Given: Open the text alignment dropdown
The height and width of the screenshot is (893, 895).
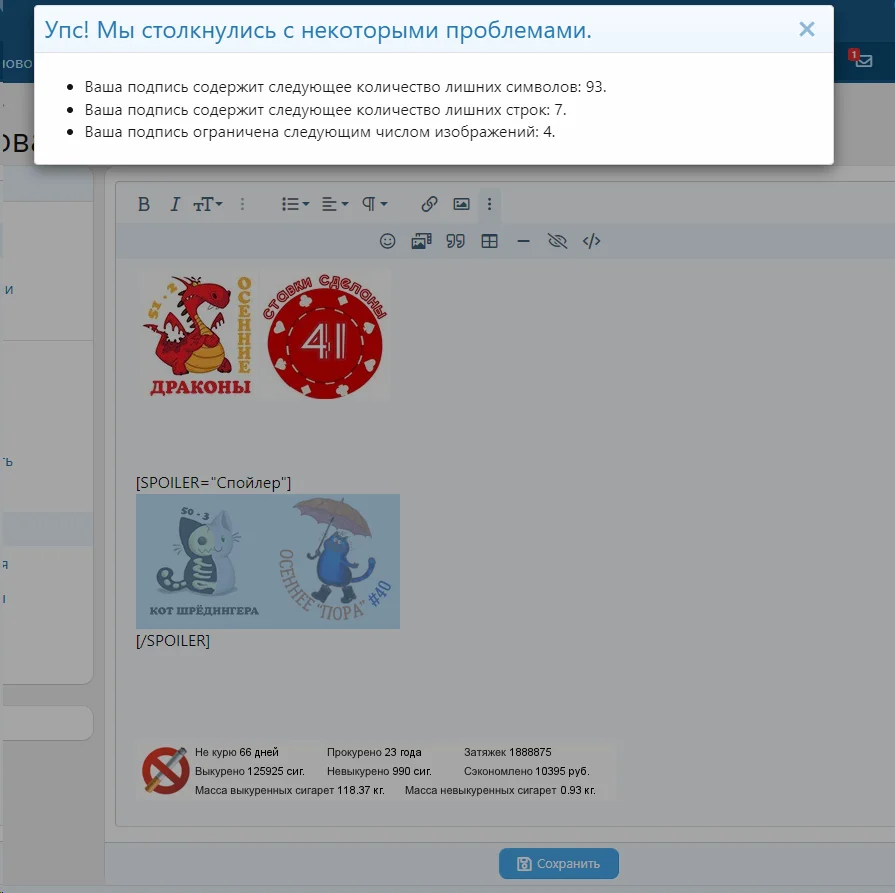Looking at the screenshot, I should tap(334, 204).
